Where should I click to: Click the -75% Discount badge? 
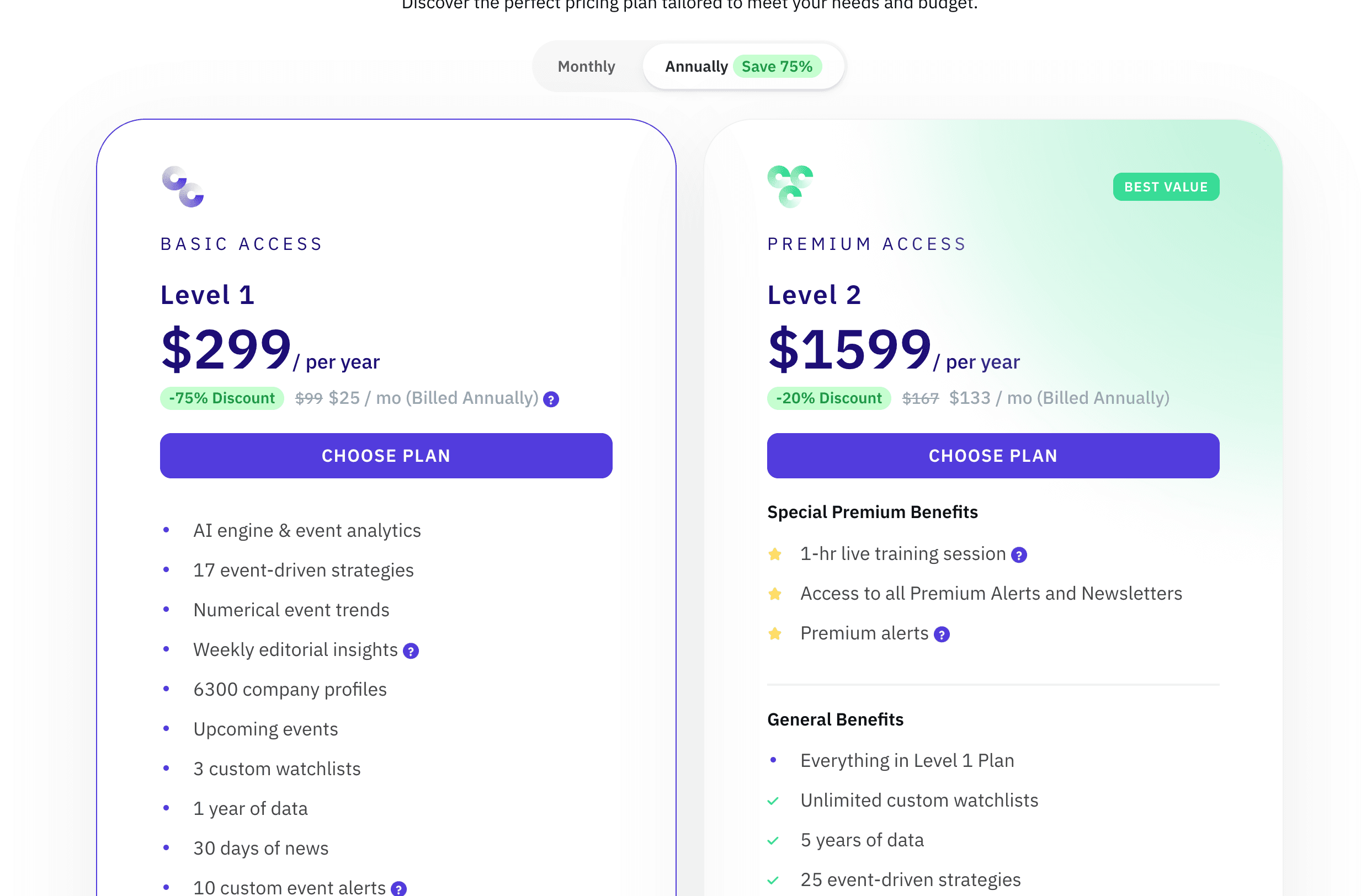coord(222,398)
